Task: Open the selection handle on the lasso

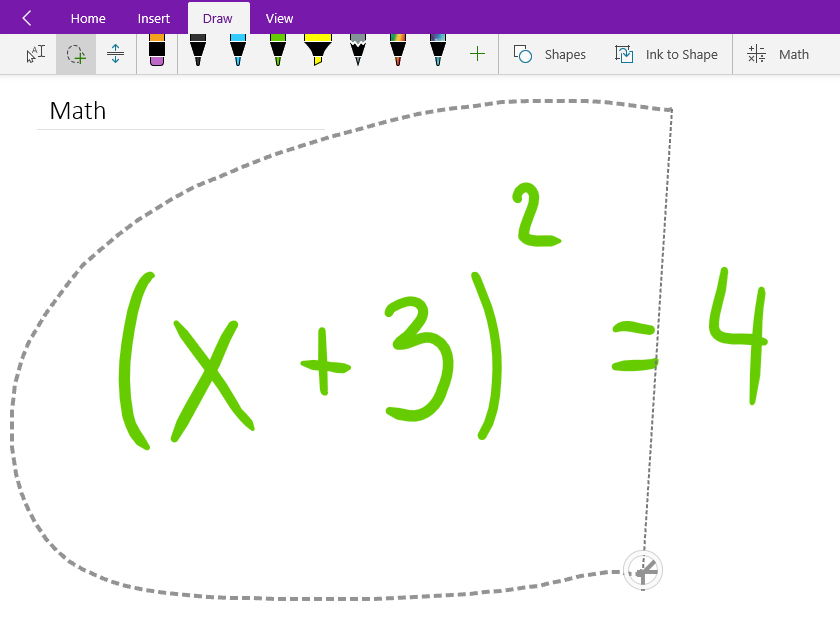Action: tap(642, 571)
